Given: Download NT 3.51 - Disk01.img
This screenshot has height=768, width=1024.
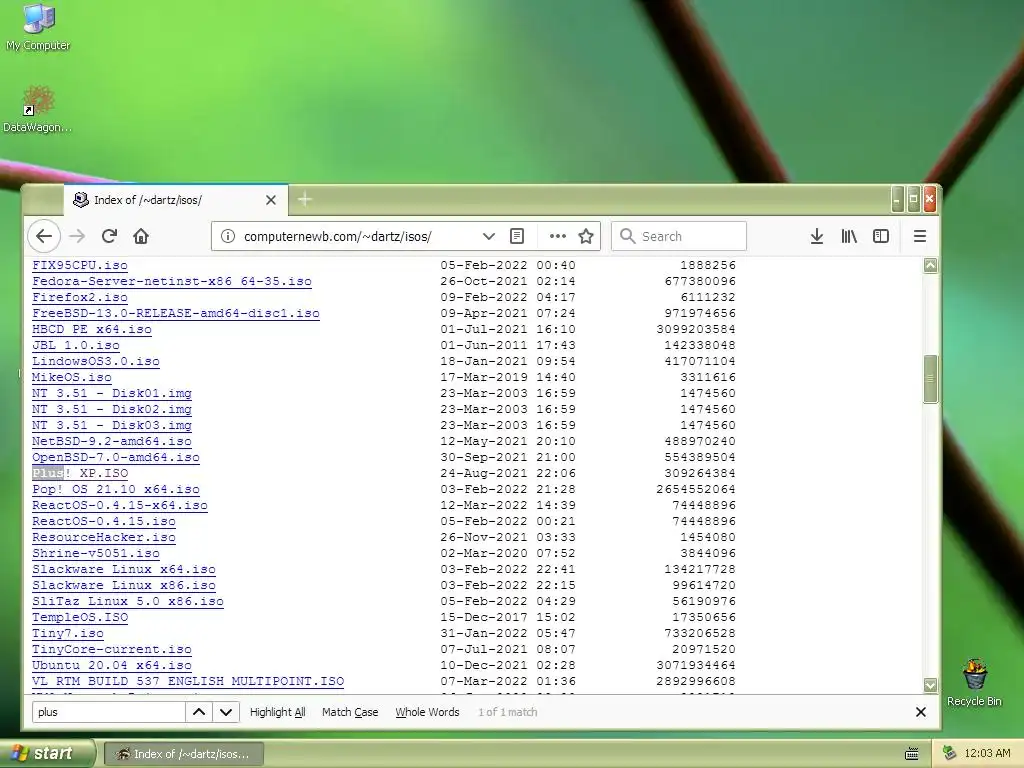Looking at the screenshot, I should [x=112, y=393].
